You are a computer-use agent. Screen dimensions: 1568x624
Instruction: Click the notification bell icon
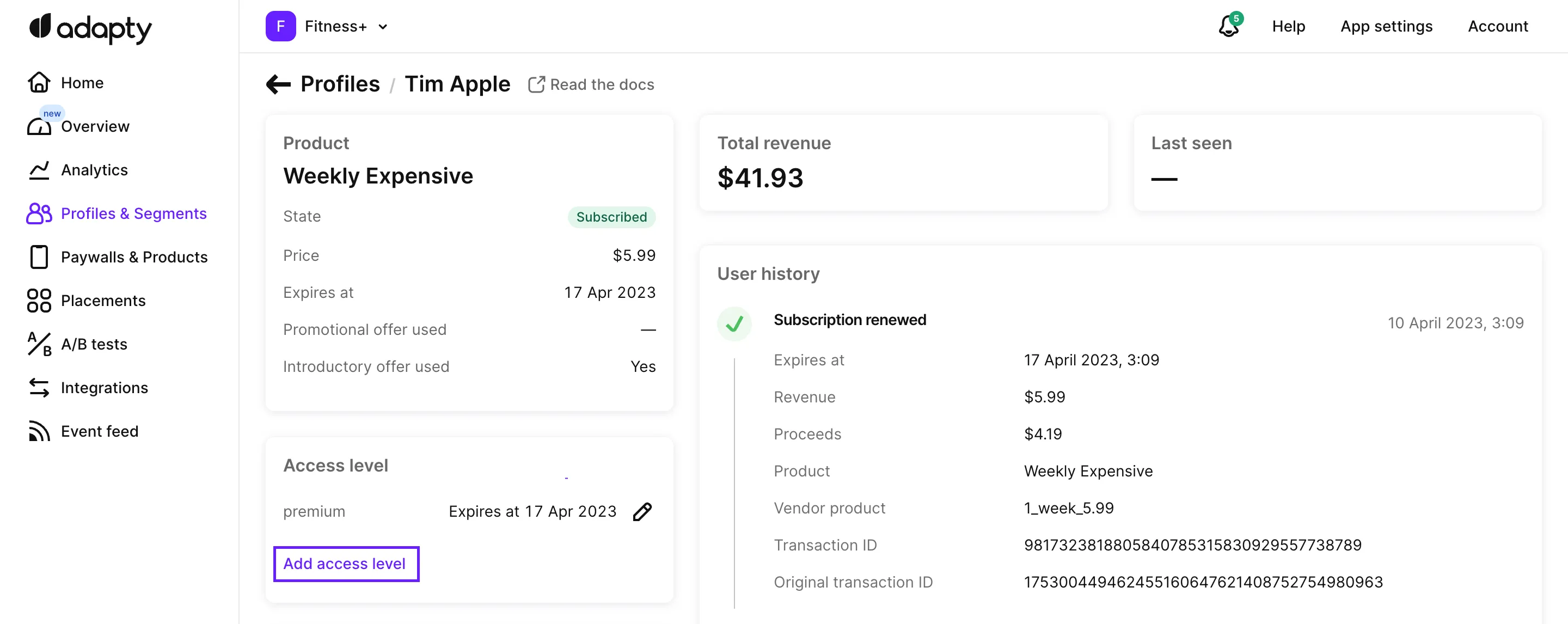pyautogui.click(x=1228, y=26)
